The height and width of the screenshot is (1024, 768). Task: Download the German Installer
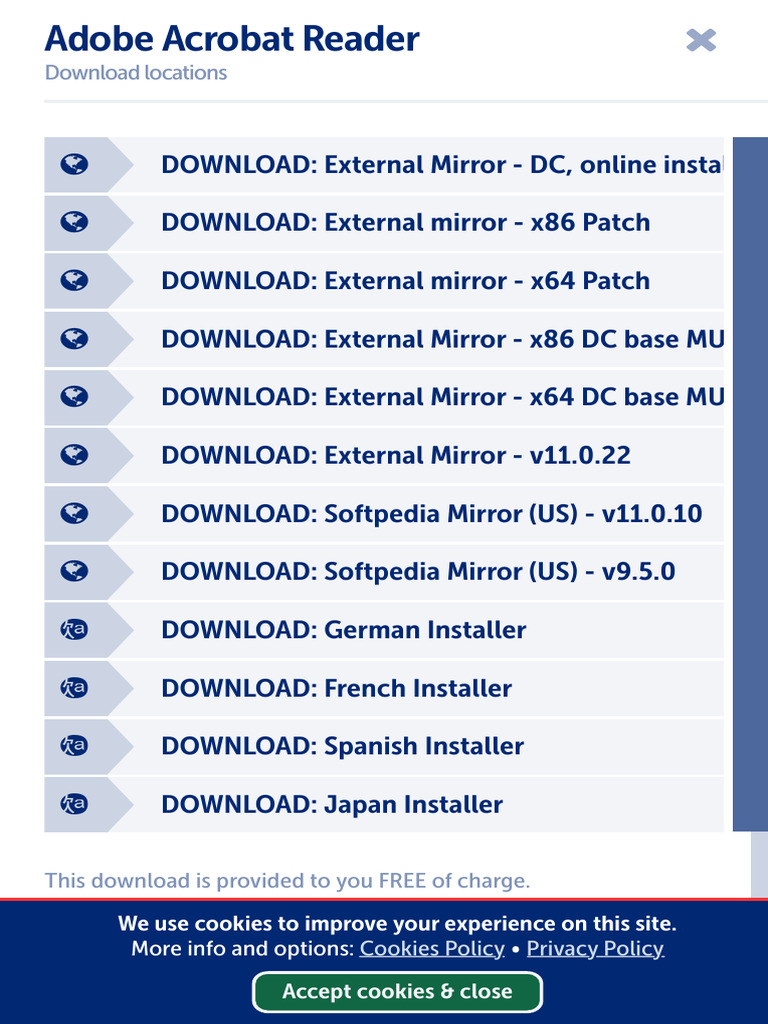pos(384,630)
